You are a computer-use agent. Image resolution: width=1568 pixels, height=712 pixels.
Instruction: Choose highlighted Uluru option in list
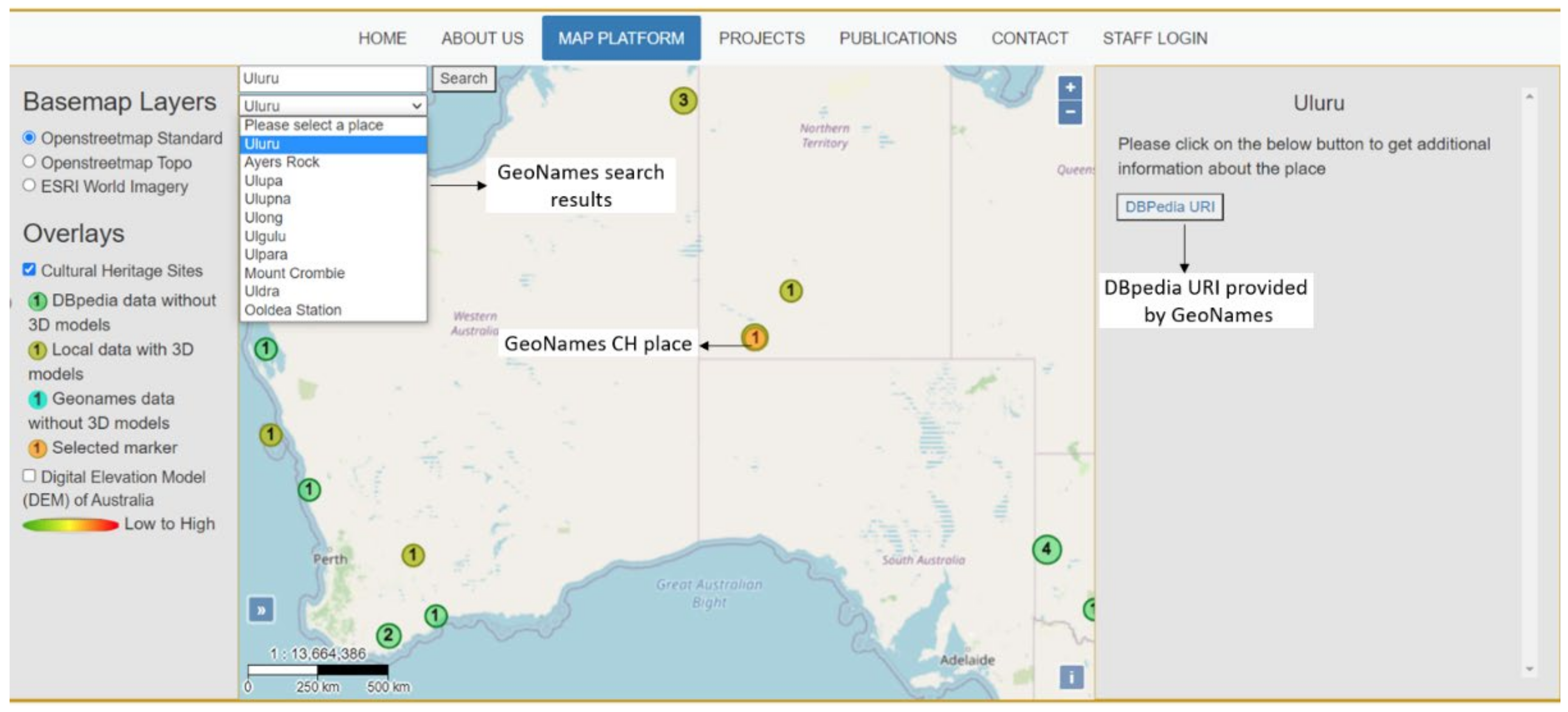click(333, 144)
